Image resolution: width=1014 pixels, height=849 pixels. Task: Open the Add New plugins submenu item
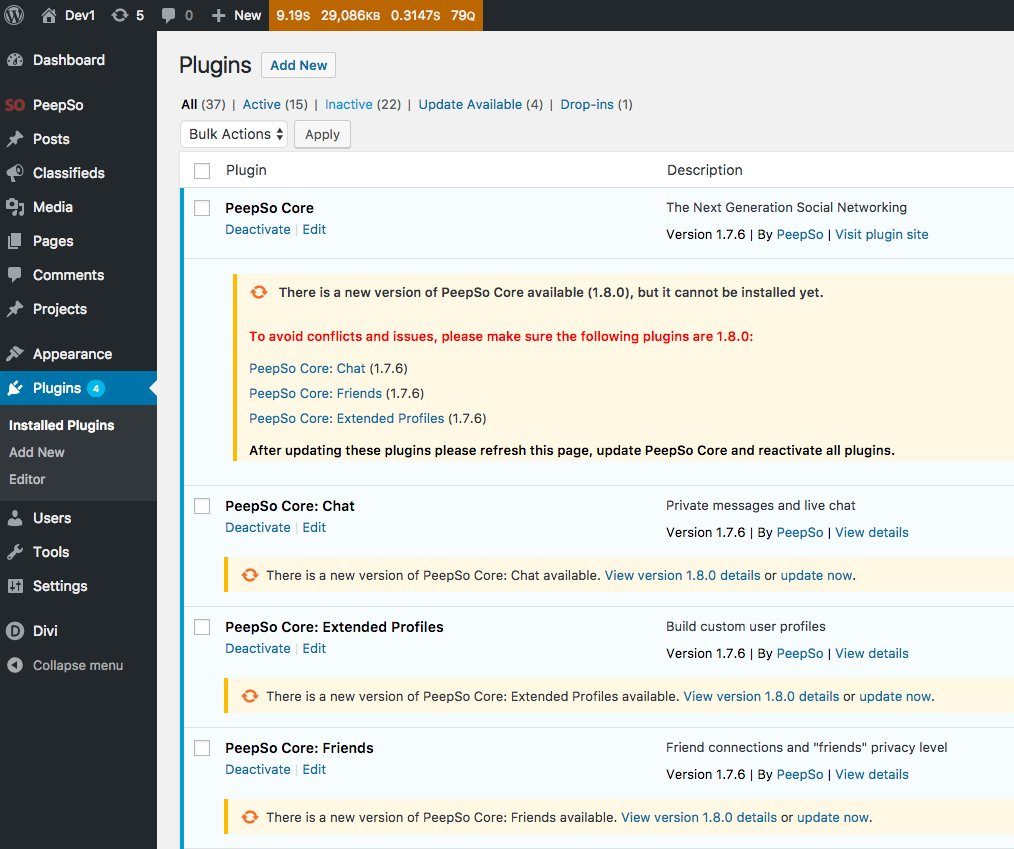[37, 453]
